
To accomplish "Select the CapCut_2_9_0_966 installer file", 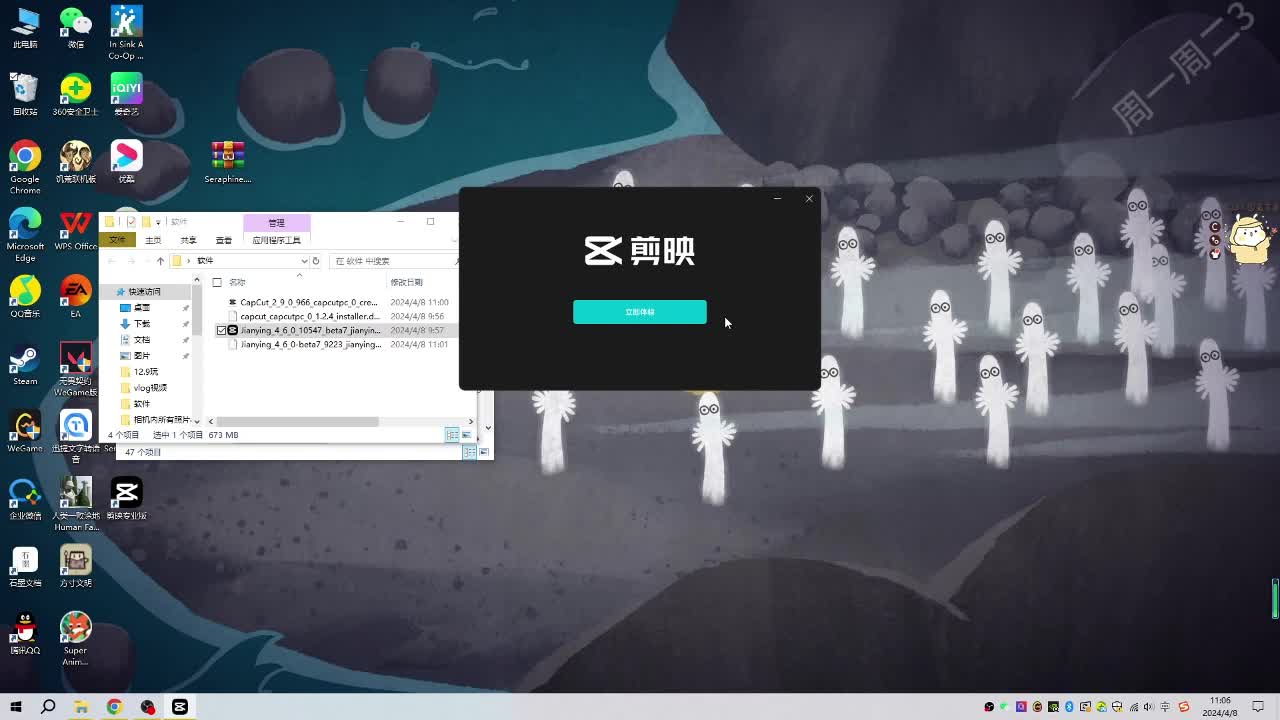I will (x=309, y=302).
